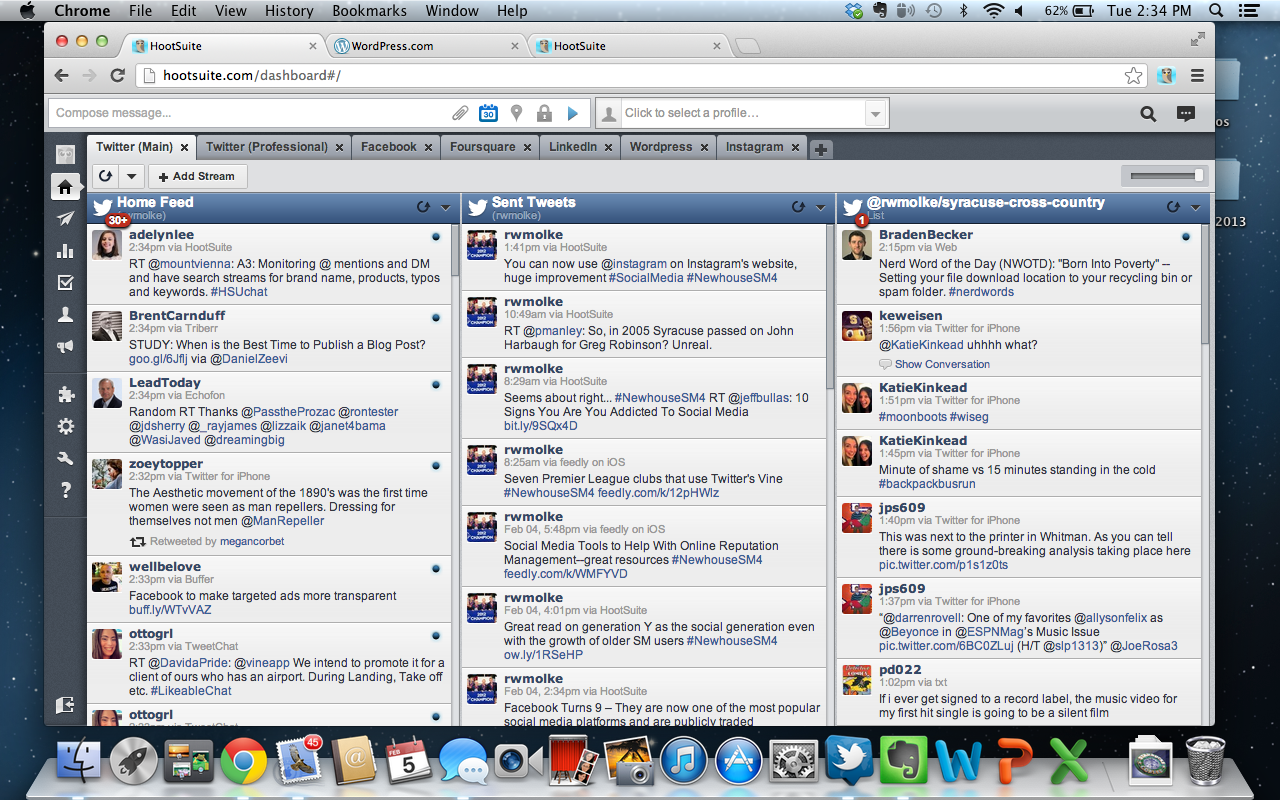Expand the profile selector dropdown arrow

[x=876, y=113]
